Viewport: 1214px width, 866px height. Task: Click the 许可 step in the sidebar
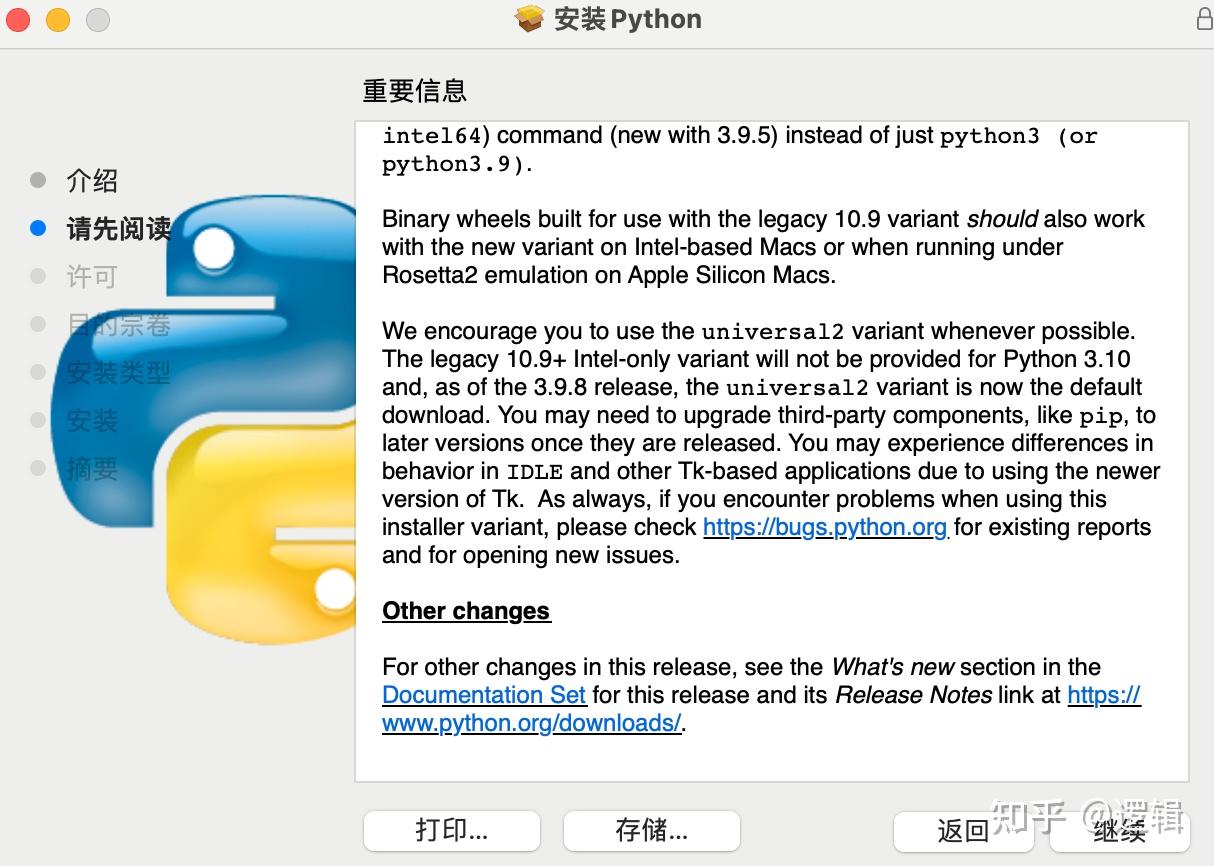coord(91,276)
